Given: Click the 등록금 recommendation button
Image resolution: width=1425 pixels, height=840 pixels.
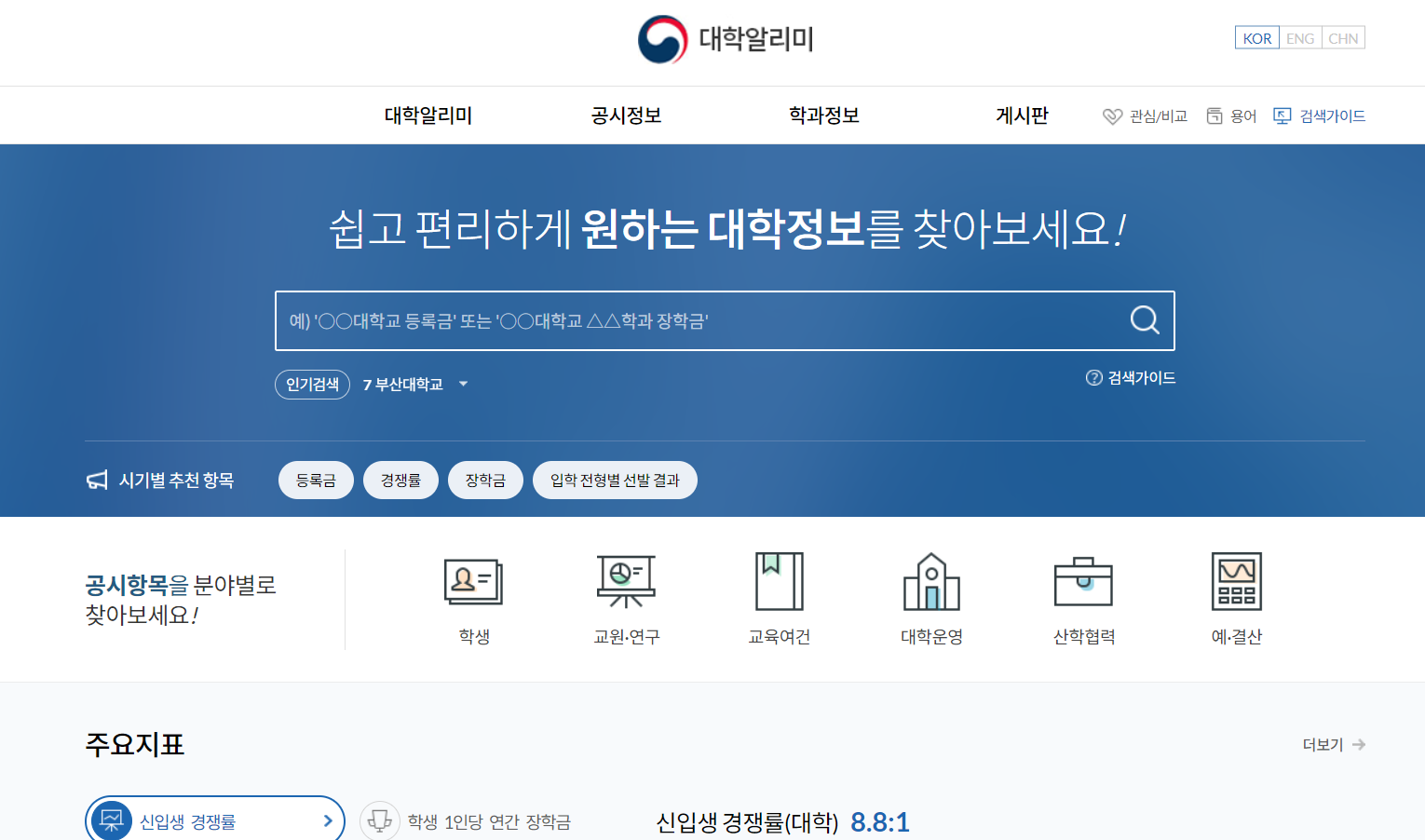Looking at the screenshot, I should click(316, 480).
